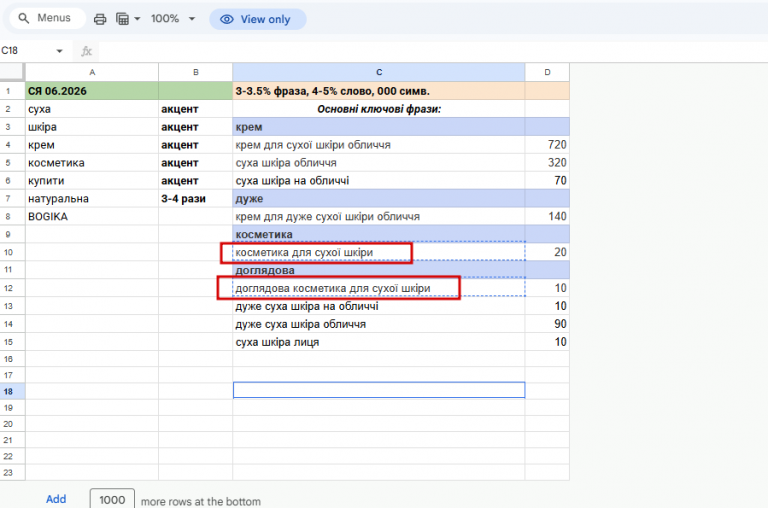Click the 1000 rows count field

pyautogui.click(x=112, y=499)
